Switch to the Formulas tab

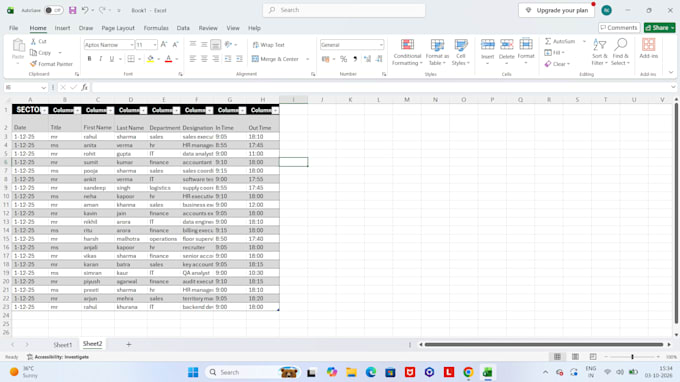[x=156, y=28]
